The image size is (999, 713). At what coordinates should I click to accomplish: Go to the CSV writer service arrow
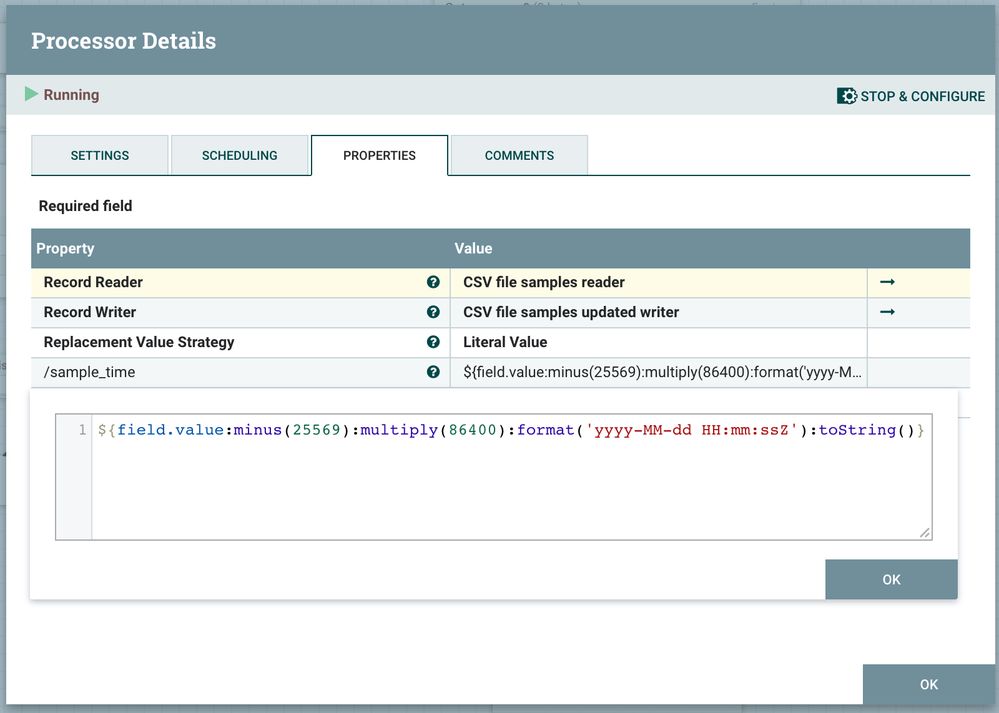pyautogui.click(x=887, y=312)
